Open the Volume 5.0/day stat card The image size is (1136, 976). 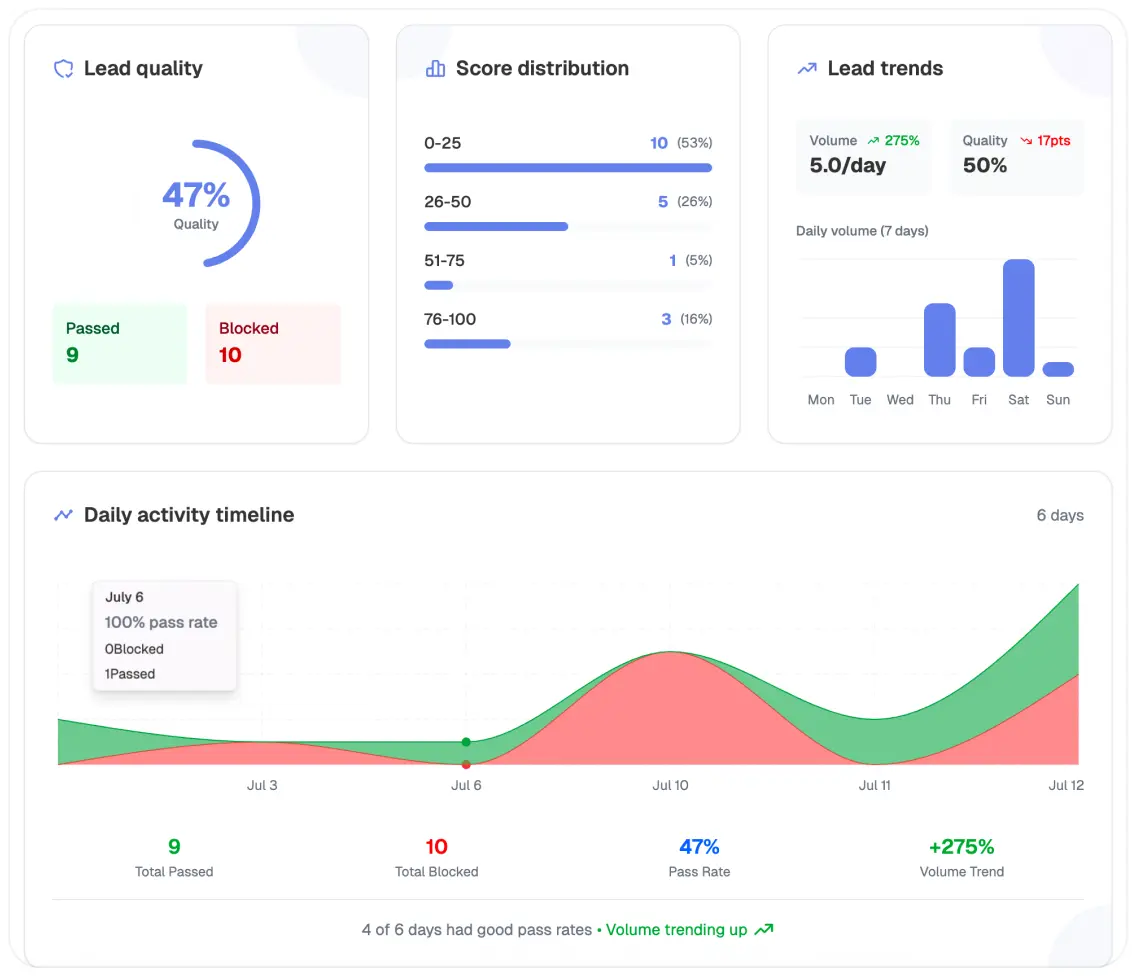[x=864, y=157]
